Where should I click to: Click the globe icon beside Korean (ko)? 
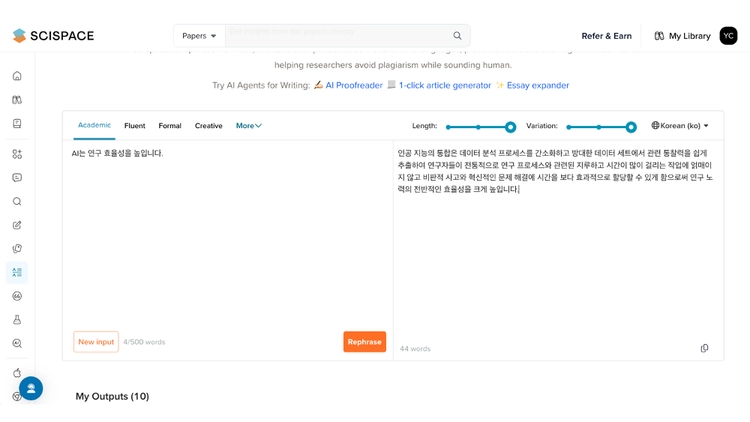pyautogui.click(x=655, y=125)
